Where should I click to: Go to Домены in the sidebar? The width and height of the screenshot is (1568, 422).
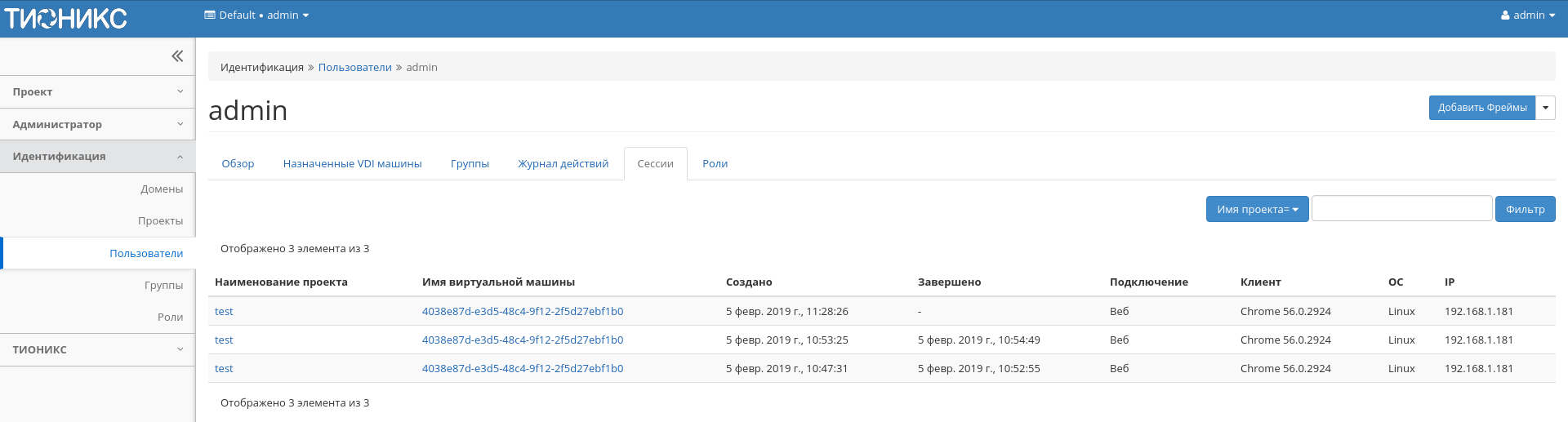pyautogui.click(x=162, y=189)
